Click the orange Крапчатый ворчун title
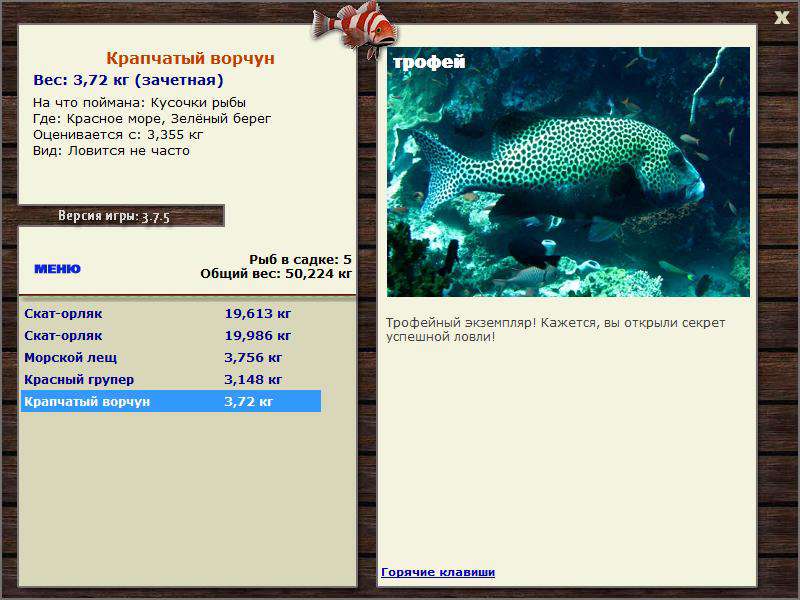The height and width of the screenshot is (600, 800). (190, 58)
